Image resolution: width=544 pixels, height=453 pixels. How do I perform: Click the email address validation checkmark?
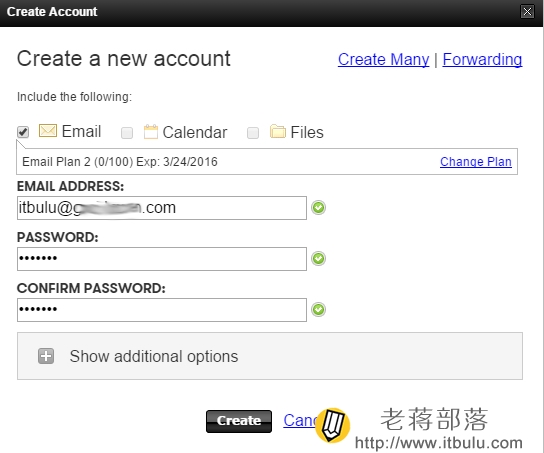point(318,208)
